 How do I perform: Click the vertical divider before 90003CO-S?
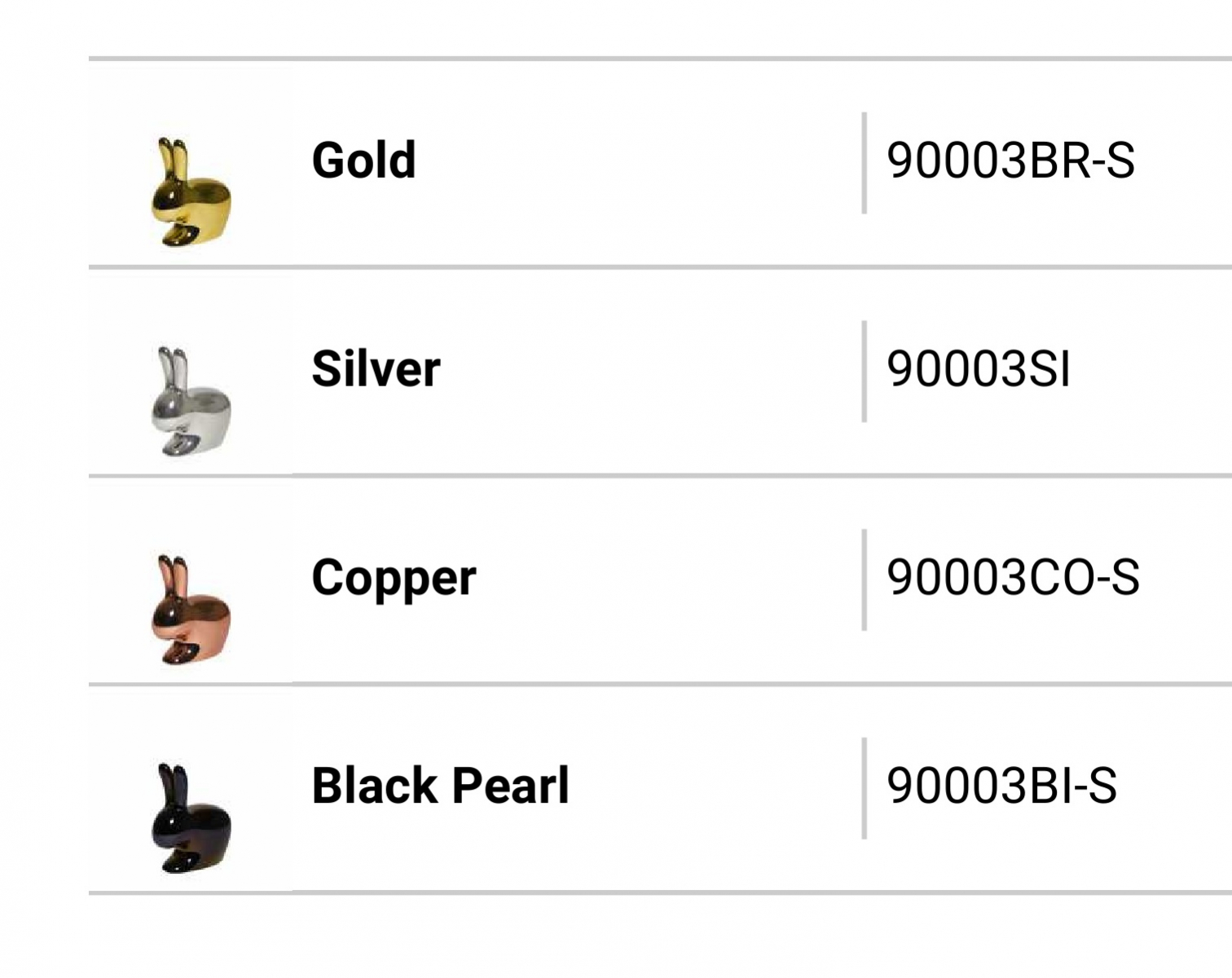864,579
